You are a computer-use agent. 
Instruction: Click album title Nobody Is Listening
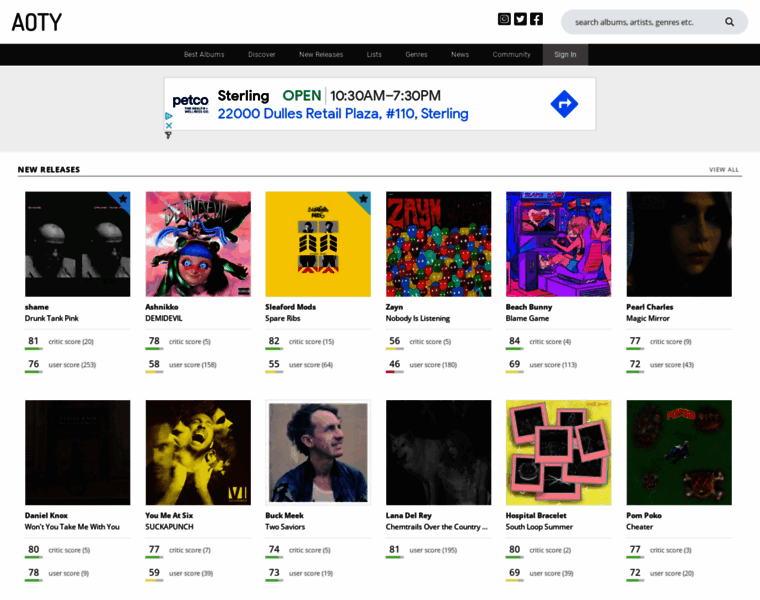pos(418,318)
